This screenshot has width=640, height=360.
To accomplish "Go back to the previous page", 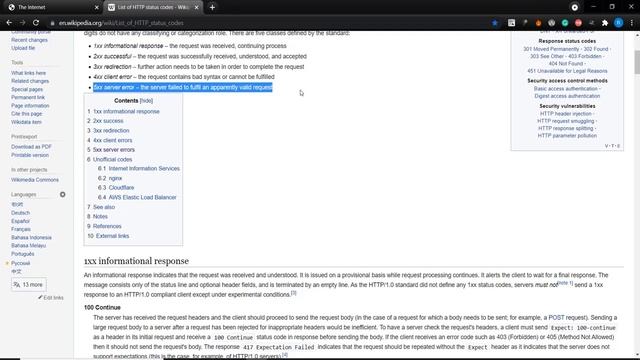I will [x=9, y=23].
